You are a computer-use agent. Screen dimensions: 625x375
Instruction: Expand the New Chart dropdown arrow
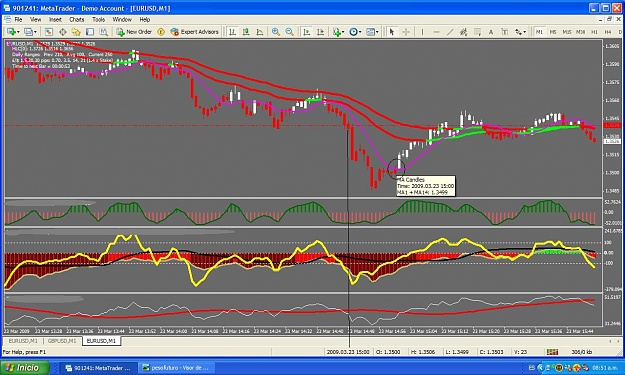tap(18, 32)
